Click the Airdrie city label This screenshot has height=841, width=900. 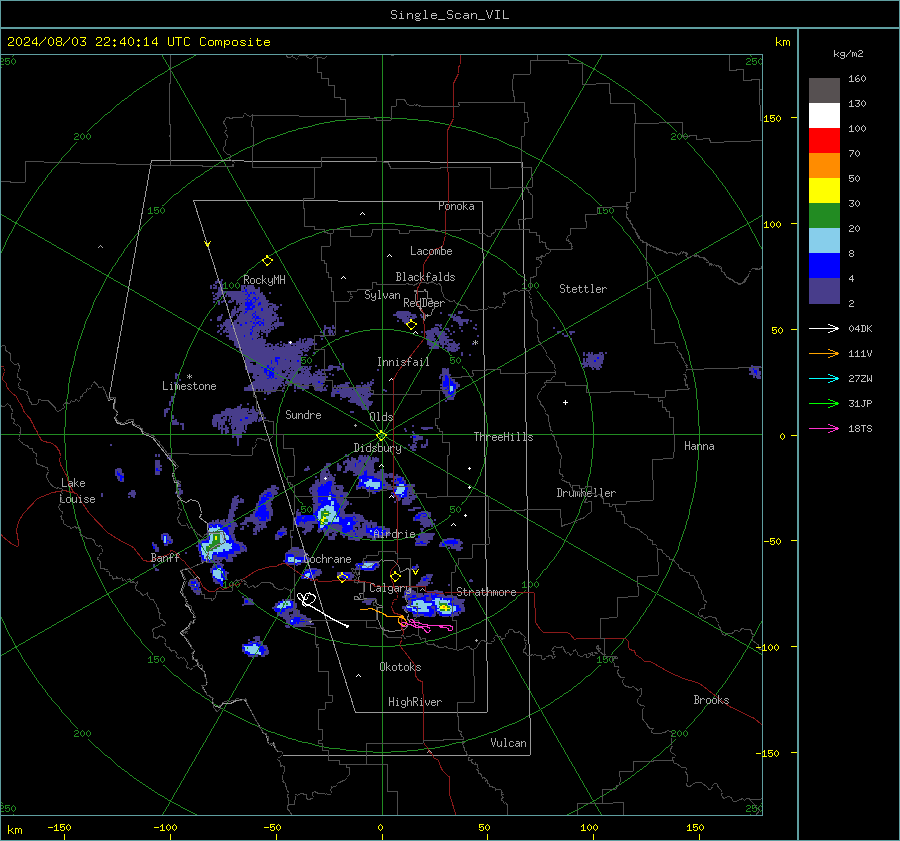394,534
